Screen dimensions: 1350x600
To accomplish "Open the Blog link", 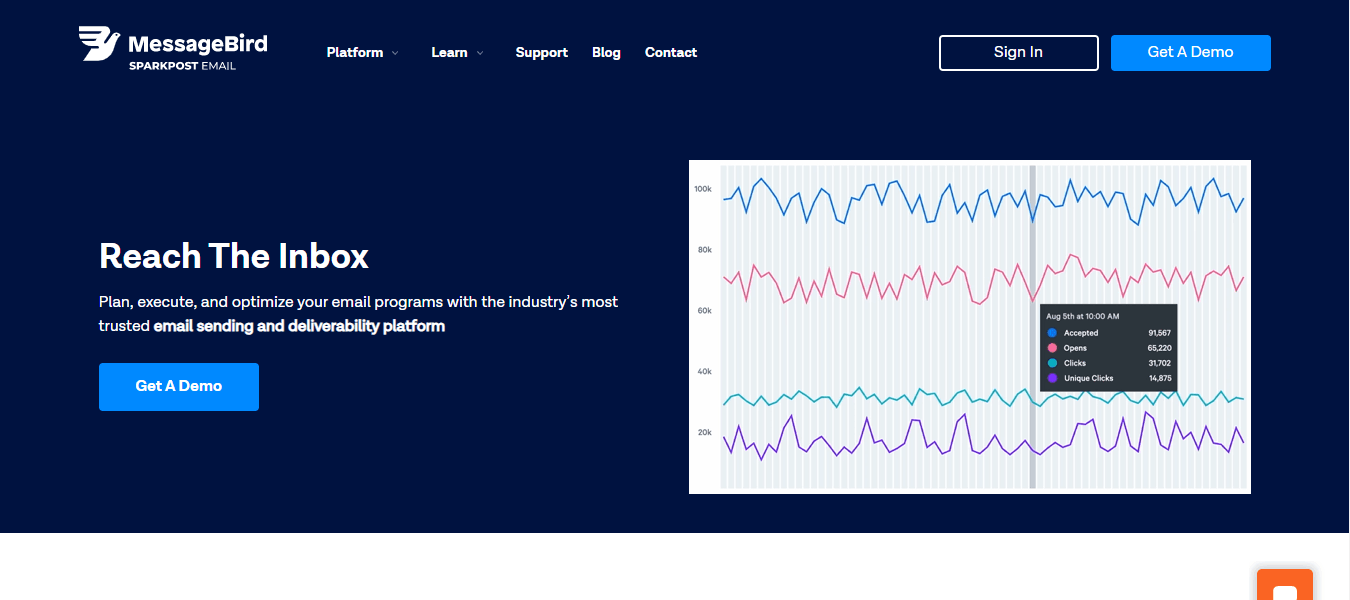I will (x=606, y=53).
